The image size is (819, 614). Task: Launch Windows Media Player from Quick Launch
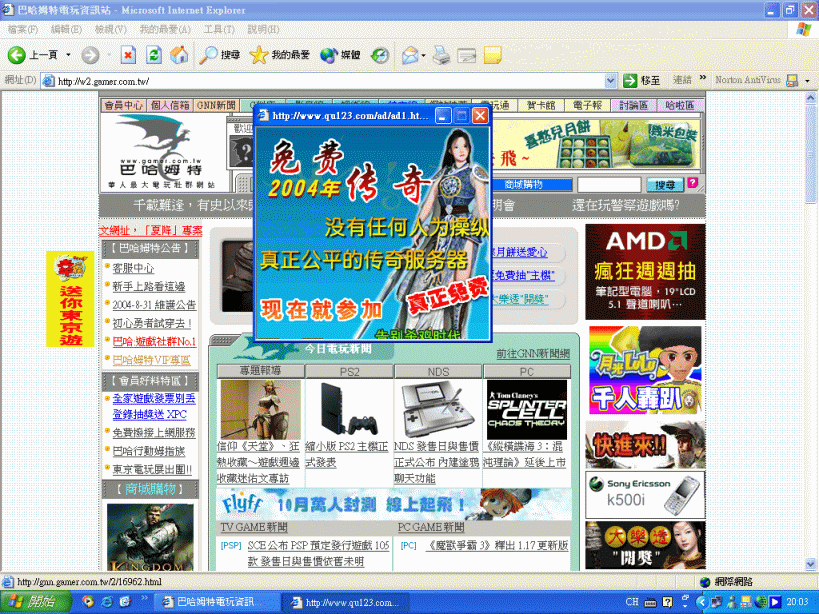[x=88, y=602]
